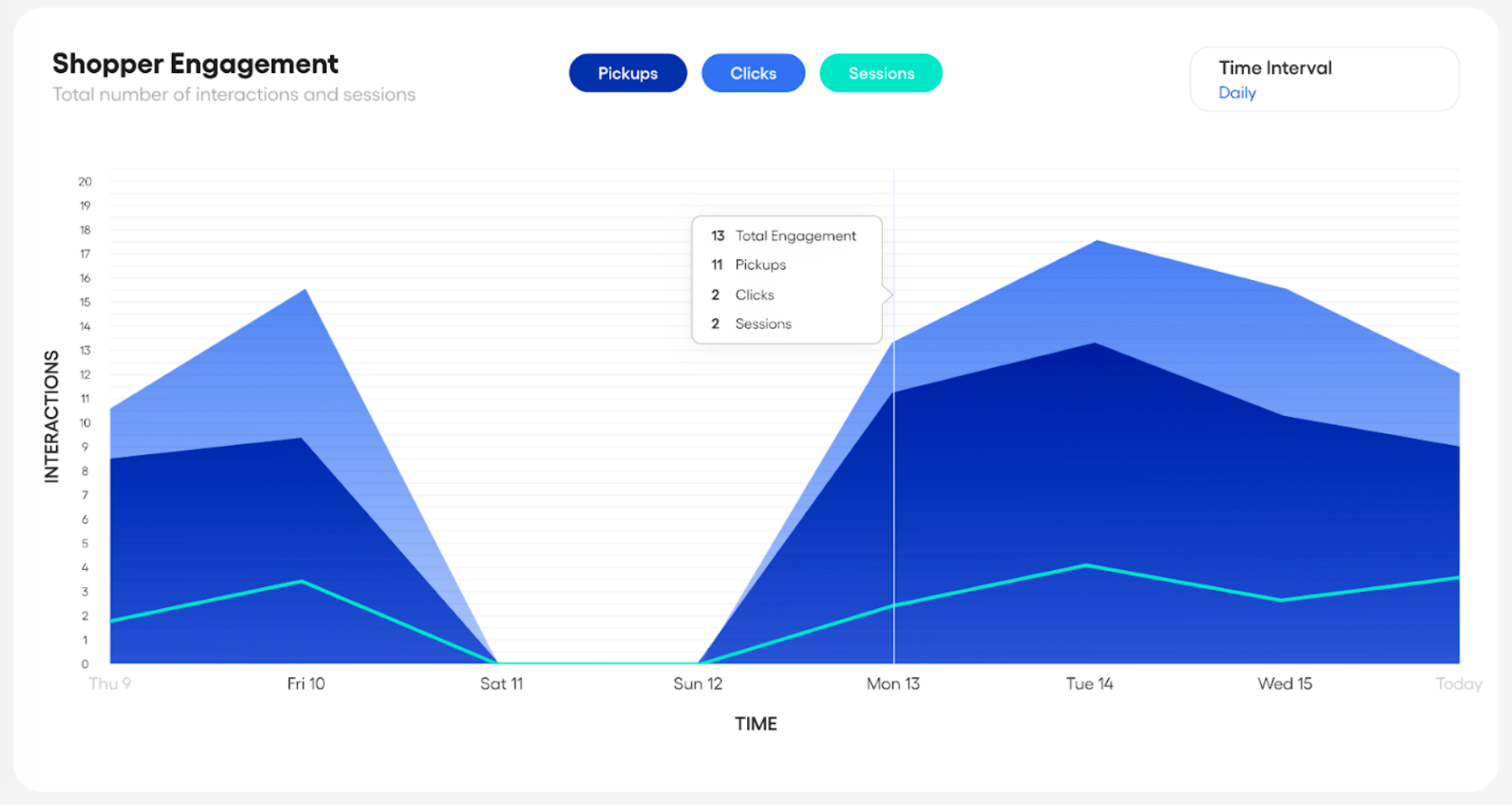Click the subtitle about interactions and sessions
This screenshot has width=1512, height=805.
[234, 95]
